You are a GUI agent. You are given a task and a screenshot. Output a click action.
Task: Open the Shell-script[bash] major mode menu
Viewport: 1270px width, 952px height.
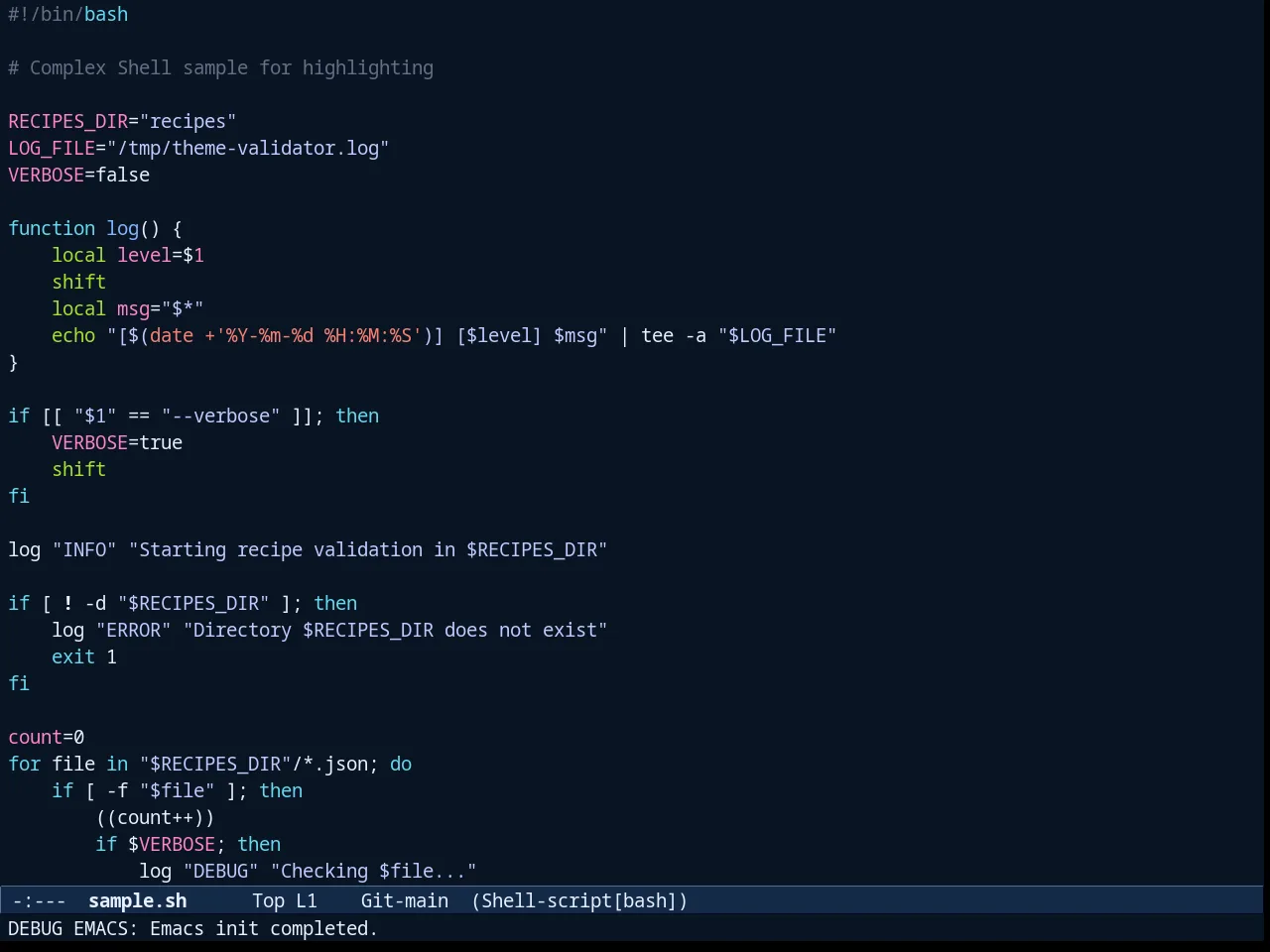[579, 900]
